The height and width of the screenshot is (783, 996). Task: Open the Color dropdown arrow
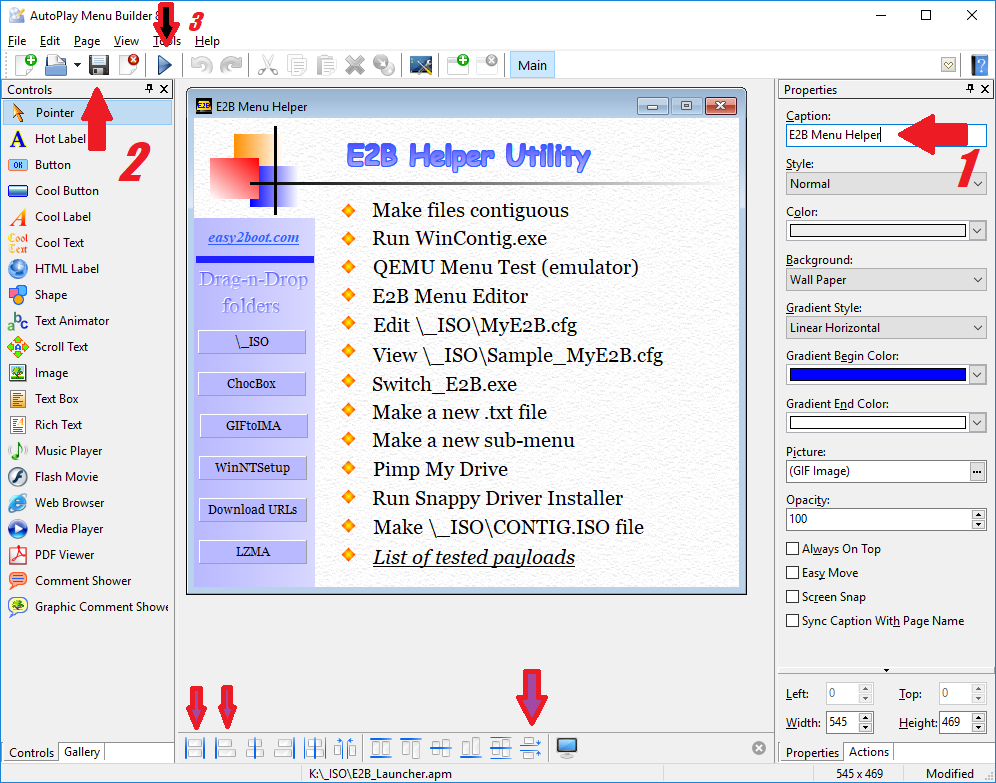click(x=978, y=231)
